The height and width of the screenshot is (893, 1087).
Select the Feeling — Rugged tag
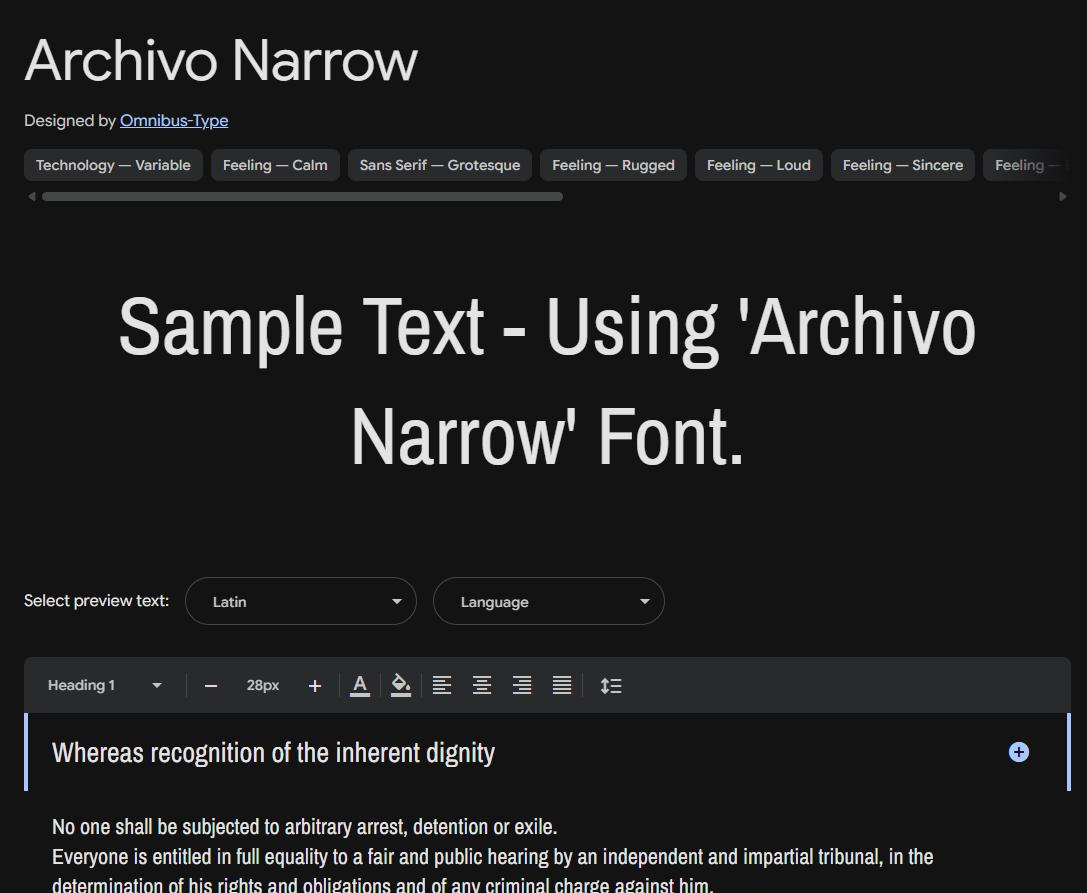click(x=614, y=165)
